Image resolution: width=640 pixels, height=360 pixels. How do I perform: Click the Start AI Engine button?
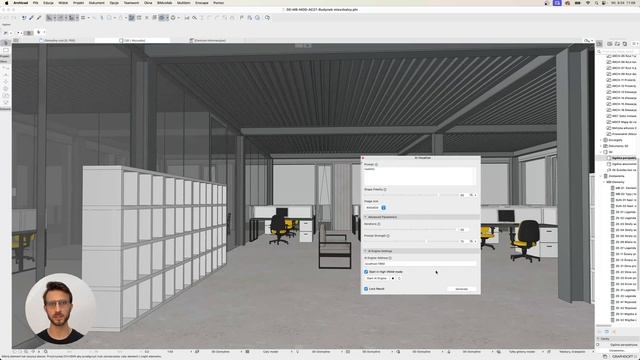(376, 278)
